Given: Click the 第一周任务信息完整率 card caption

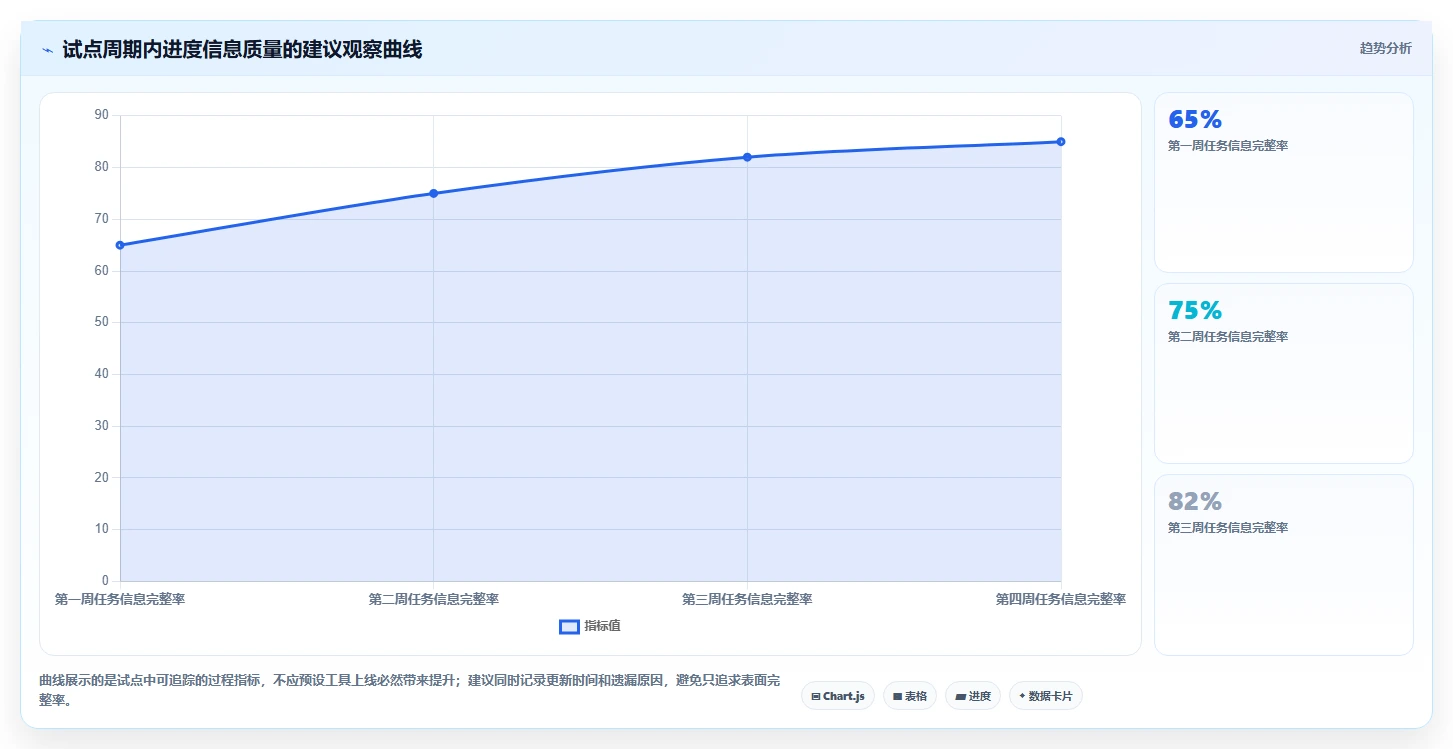Looking at the screenshot, I should click(x=1228, y=146).
